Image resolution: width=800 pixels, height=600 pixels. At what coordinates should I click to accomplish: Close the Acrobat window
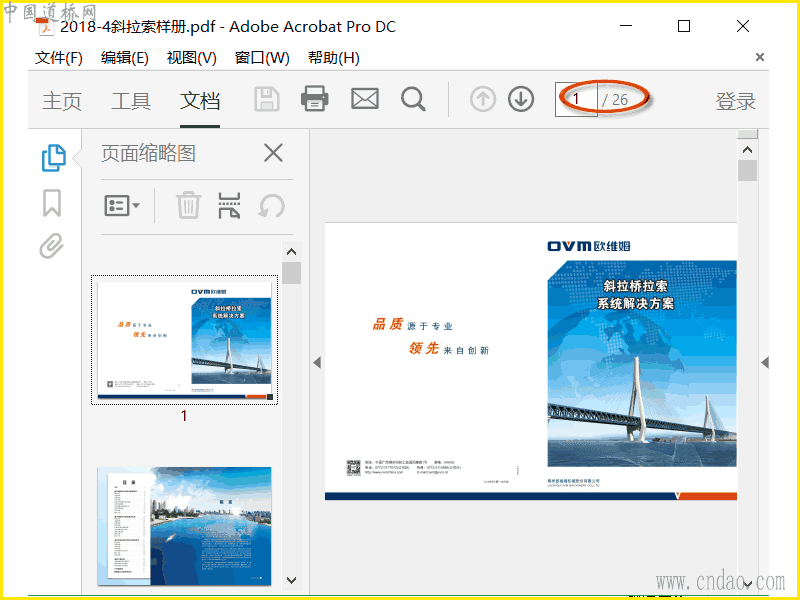coord(743,26)
